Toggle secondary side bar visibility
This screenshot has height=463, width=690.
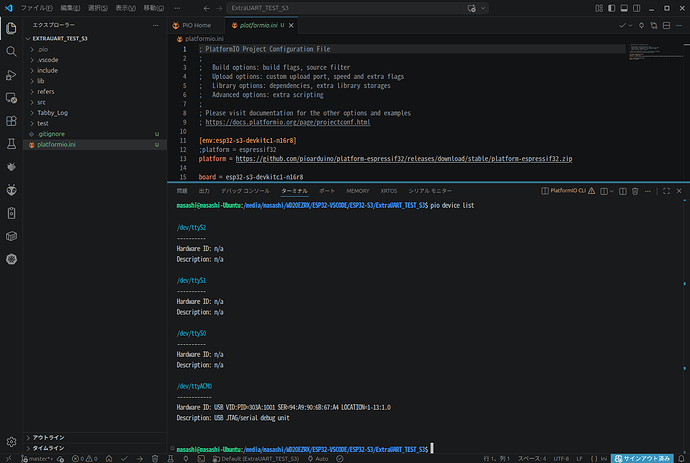[x=637, y=8]
